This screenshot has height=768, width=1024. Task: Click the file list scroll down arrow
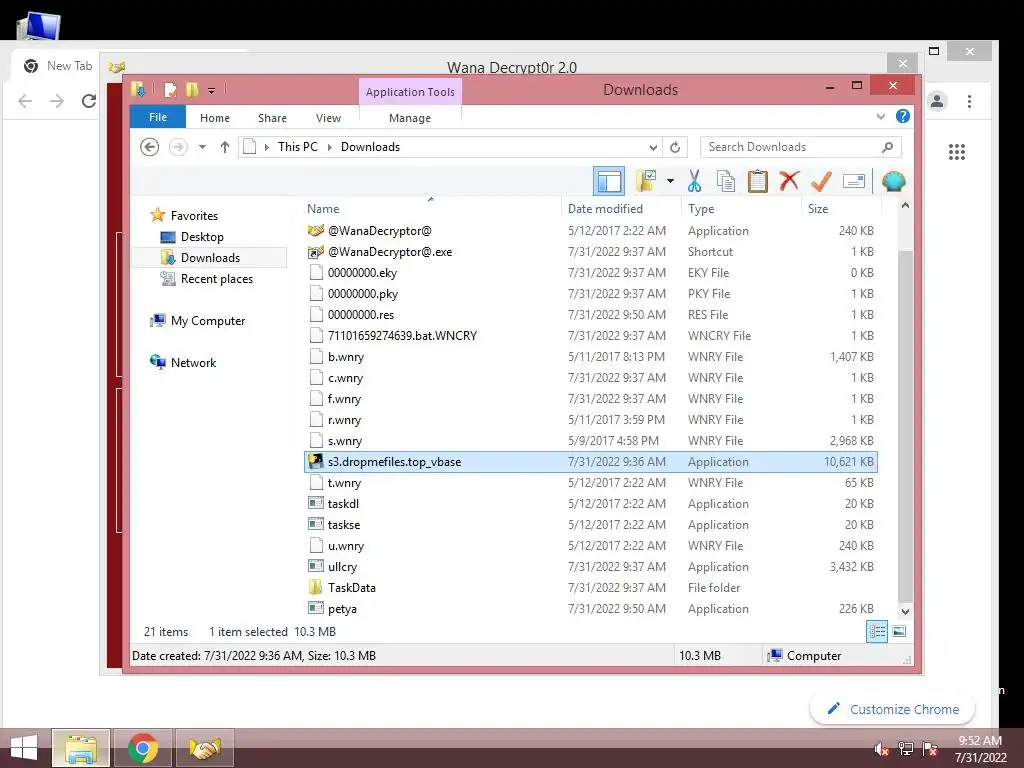(x=905, y=612)
